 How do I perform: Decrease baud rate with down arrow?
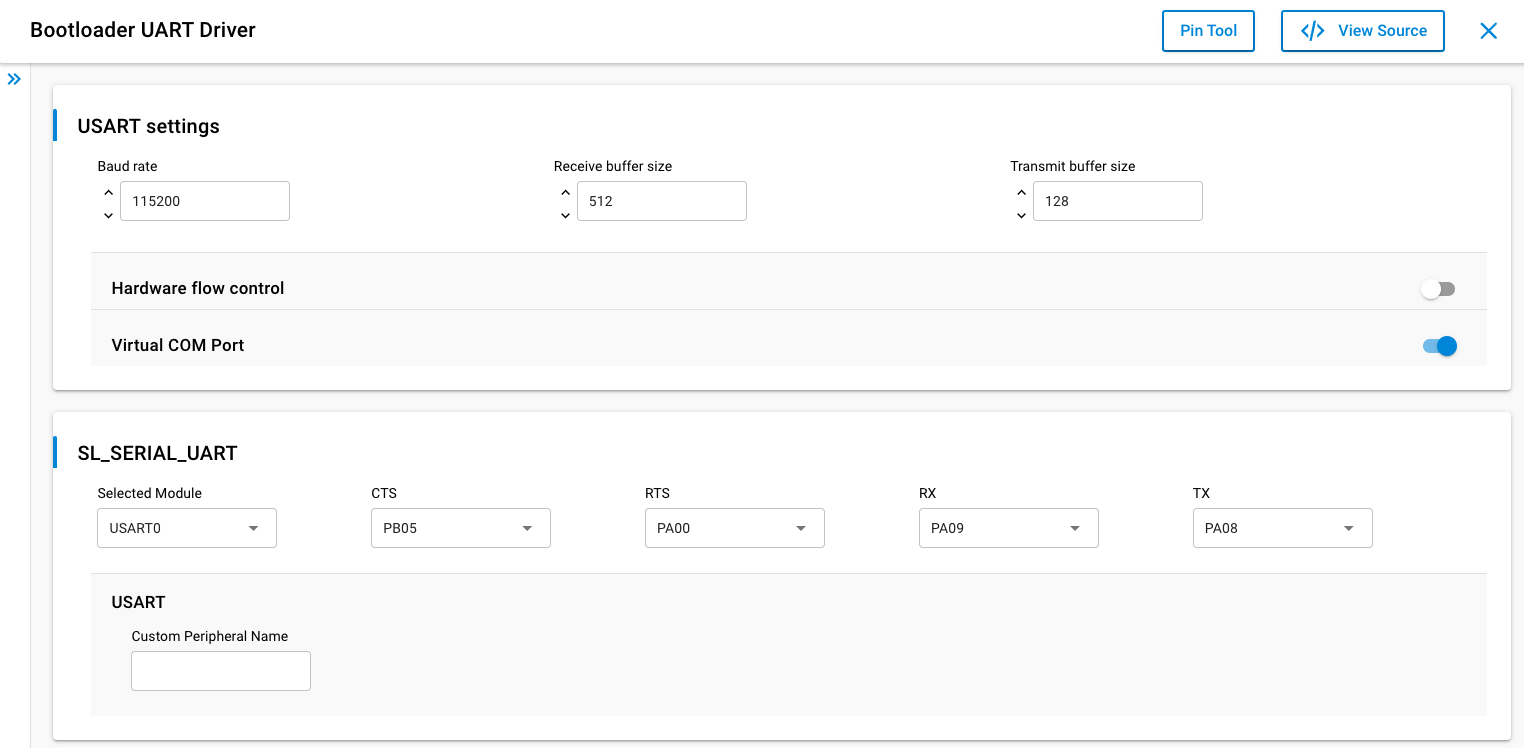pyautogui.click(x=108, y=215)
